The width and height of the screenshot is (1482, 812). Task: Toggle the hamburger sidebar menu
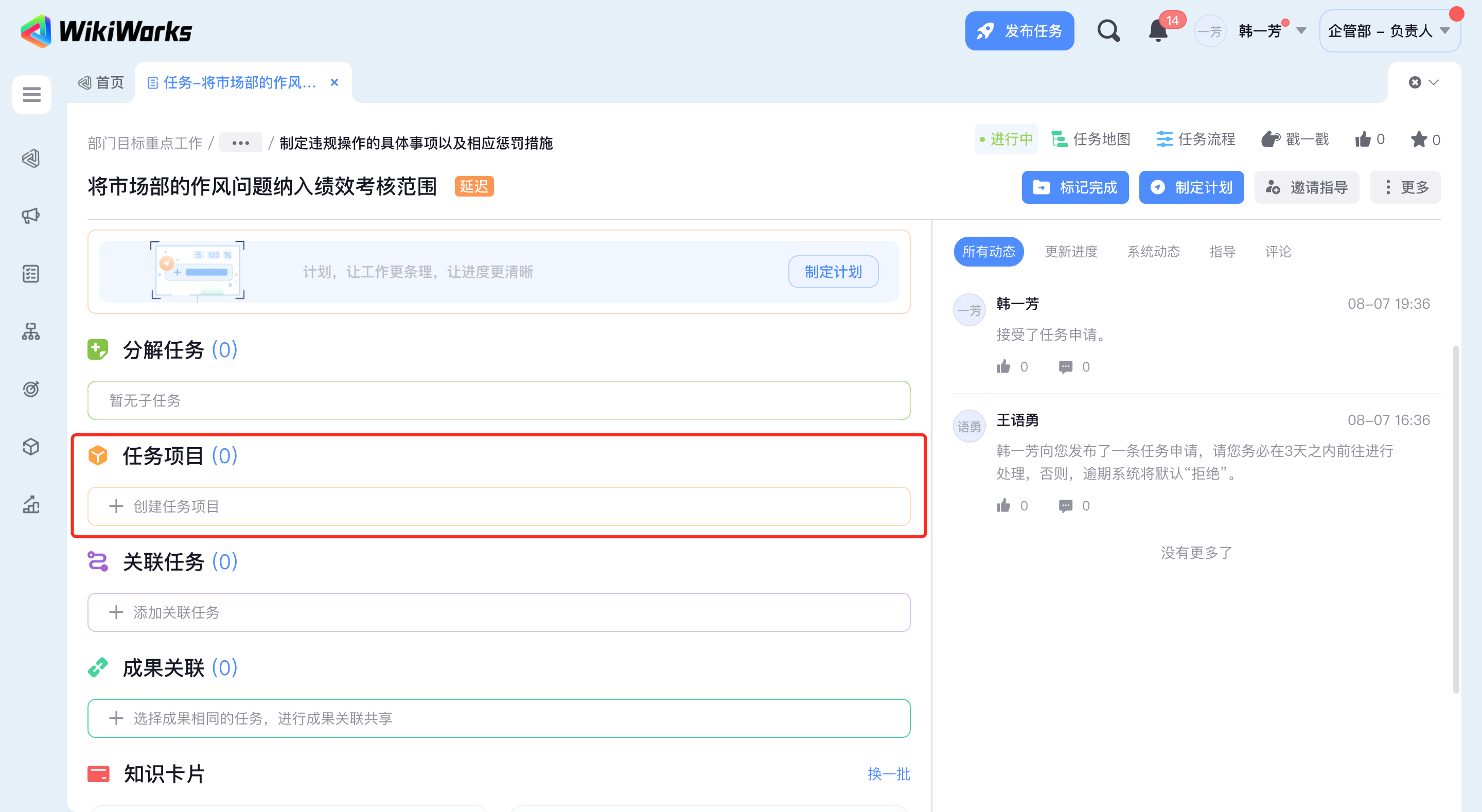[31, 94]
